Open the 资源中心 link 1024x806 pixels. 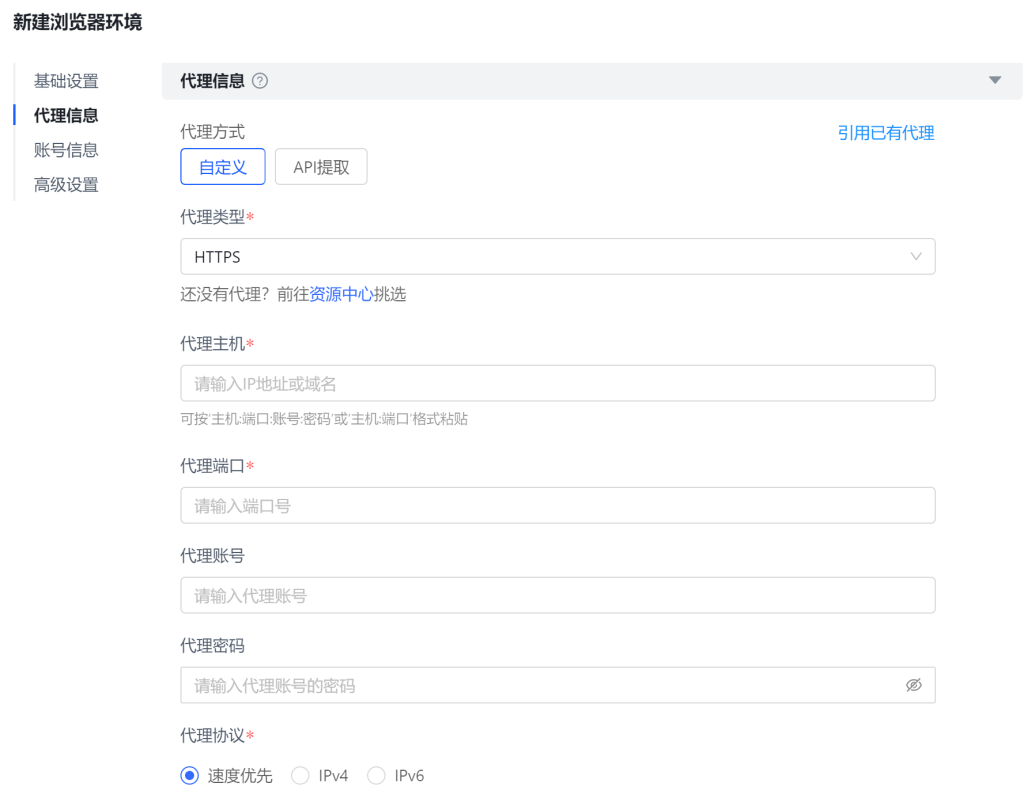click(341, 295)
